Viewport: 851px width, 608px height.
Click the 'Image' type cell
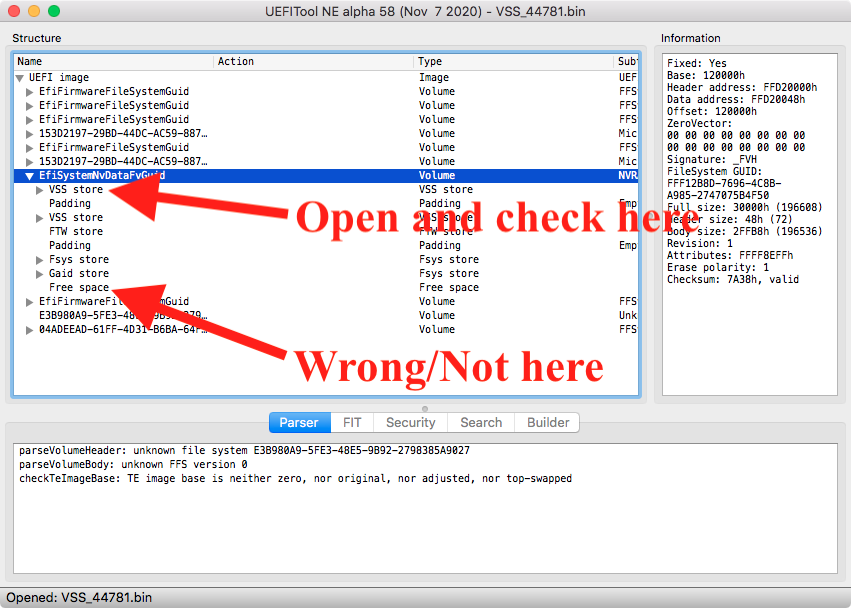click(434, 78)
